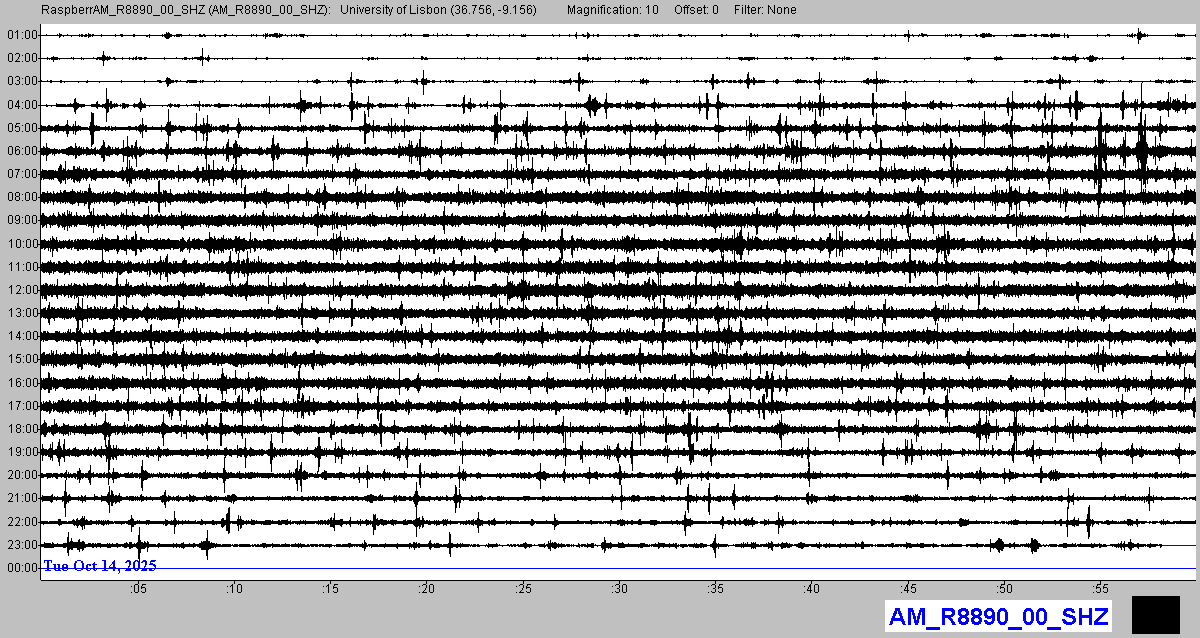Select the 15:00 hour label
Image resolution: width=1200 pixels, height=638 pixels.
22,359
